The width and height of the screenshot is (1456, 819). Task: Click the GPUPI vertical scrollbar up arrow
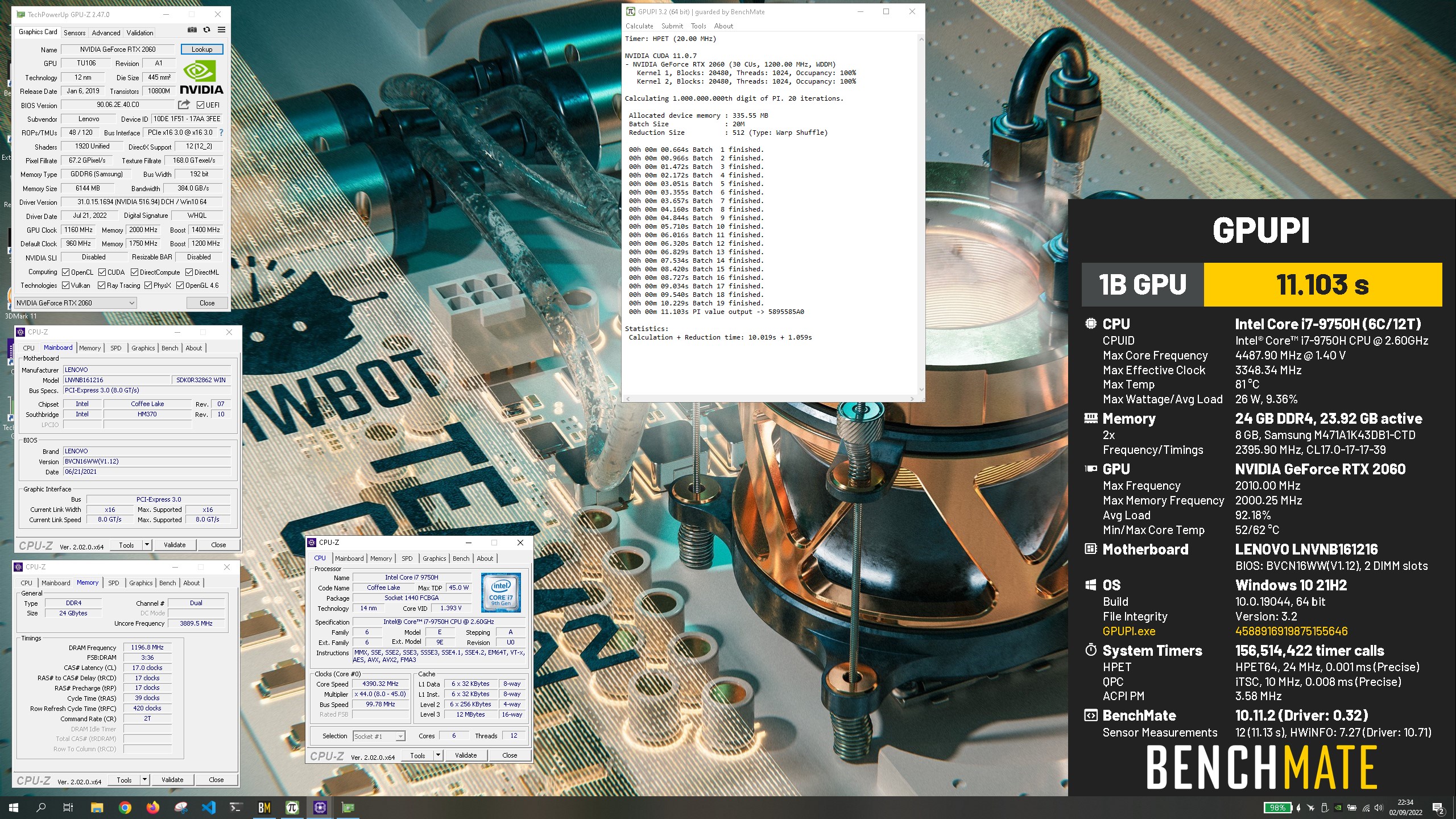[921, 39]
